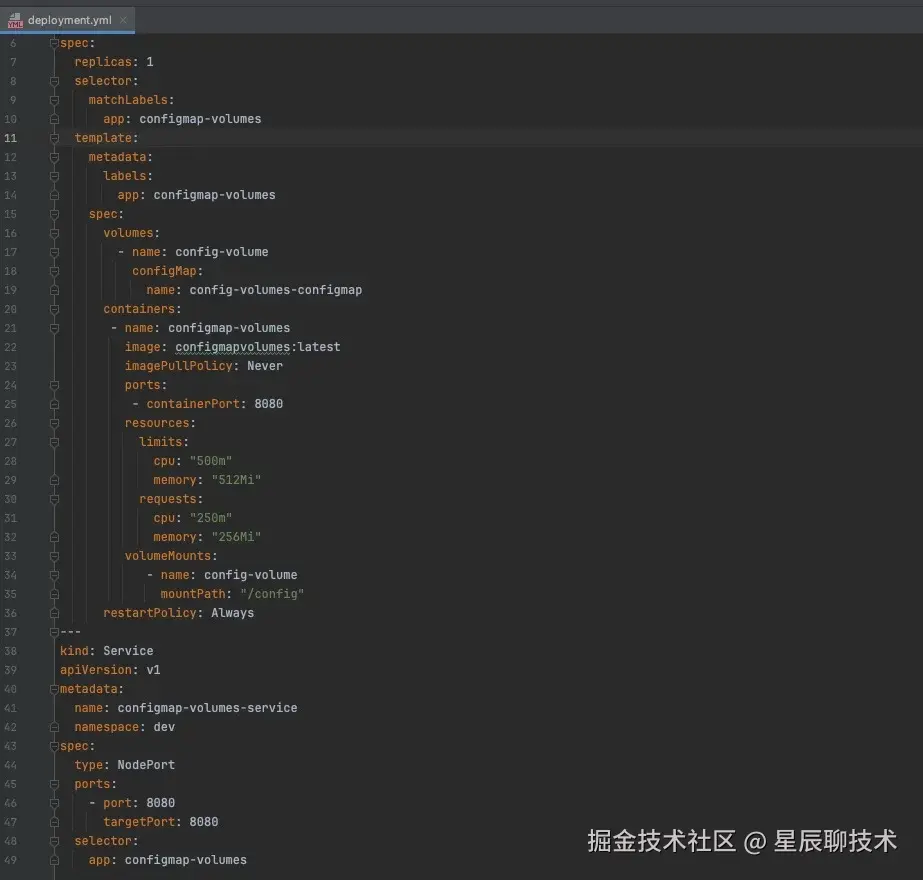Click 'type: NodePort'
Viewport: 923px width, 880px height.
point(124,765)
